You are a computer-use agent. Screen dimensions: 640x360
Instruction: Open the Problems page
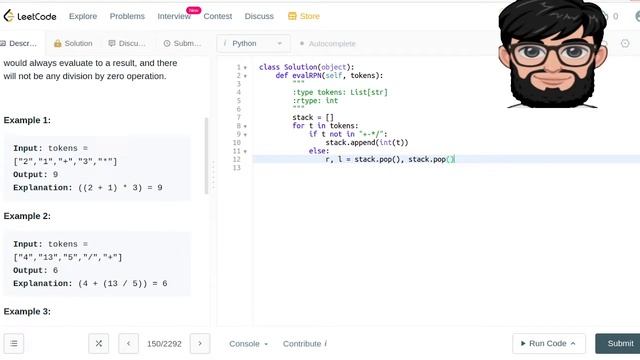point(127,16)
